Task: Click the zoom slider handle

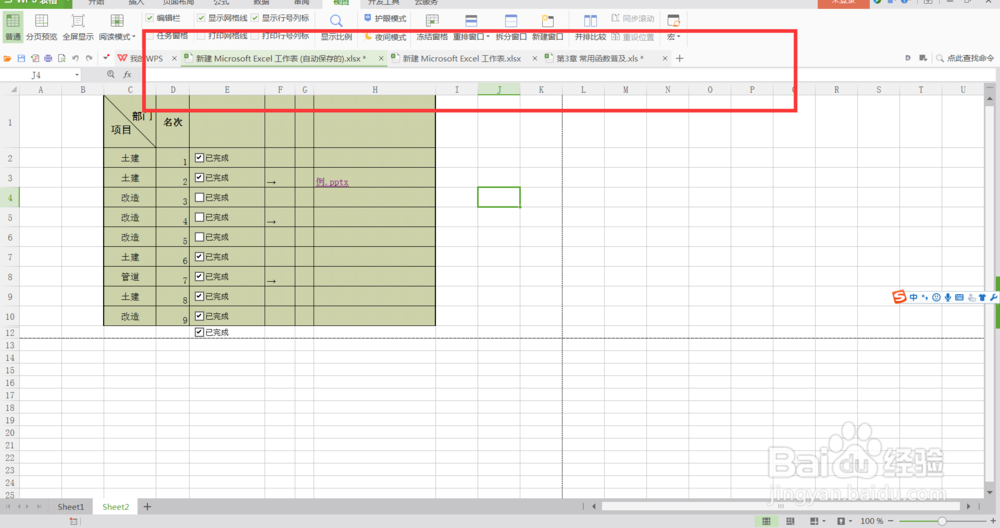Action: 941,522
